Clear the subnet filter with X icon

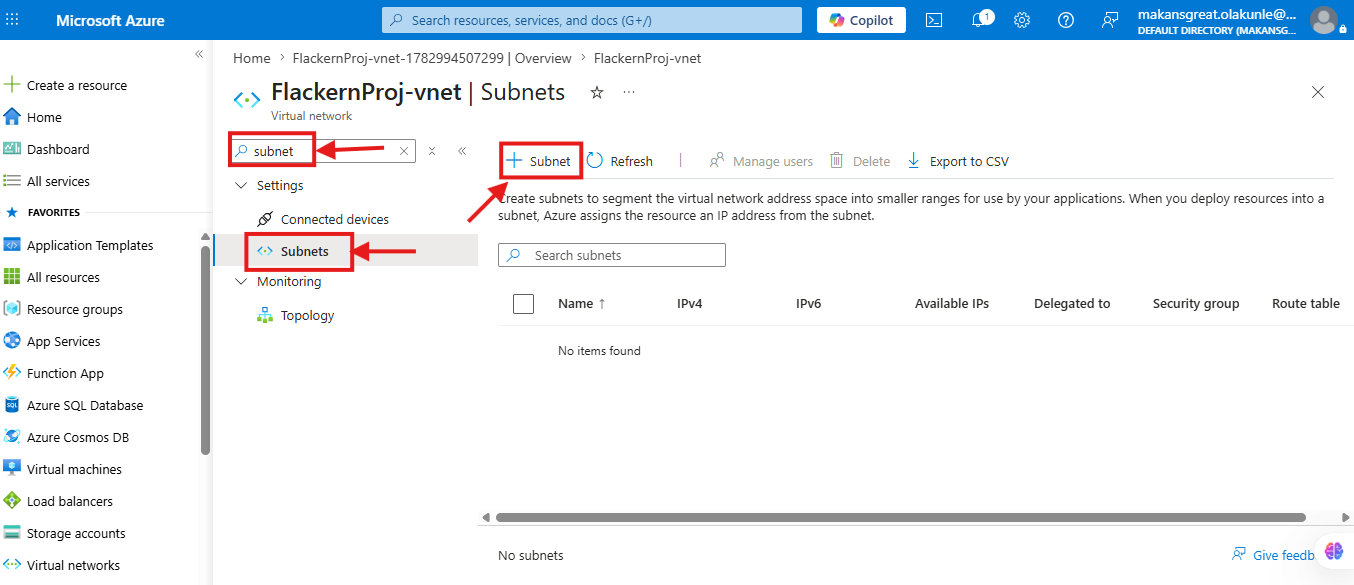pos(404,151)
